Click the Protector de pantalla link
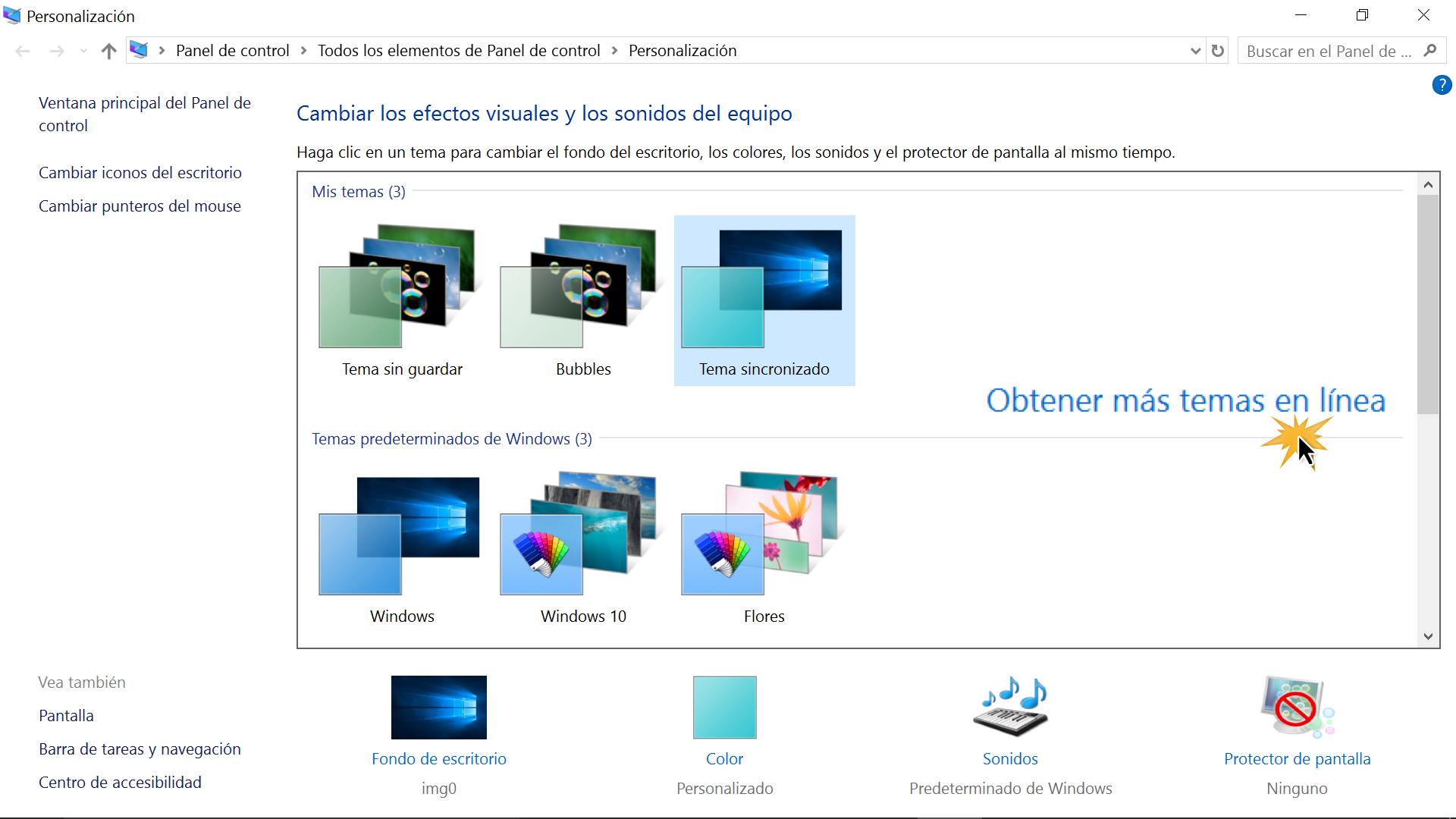This screenshot has height=819, width=1456. 1298,759
